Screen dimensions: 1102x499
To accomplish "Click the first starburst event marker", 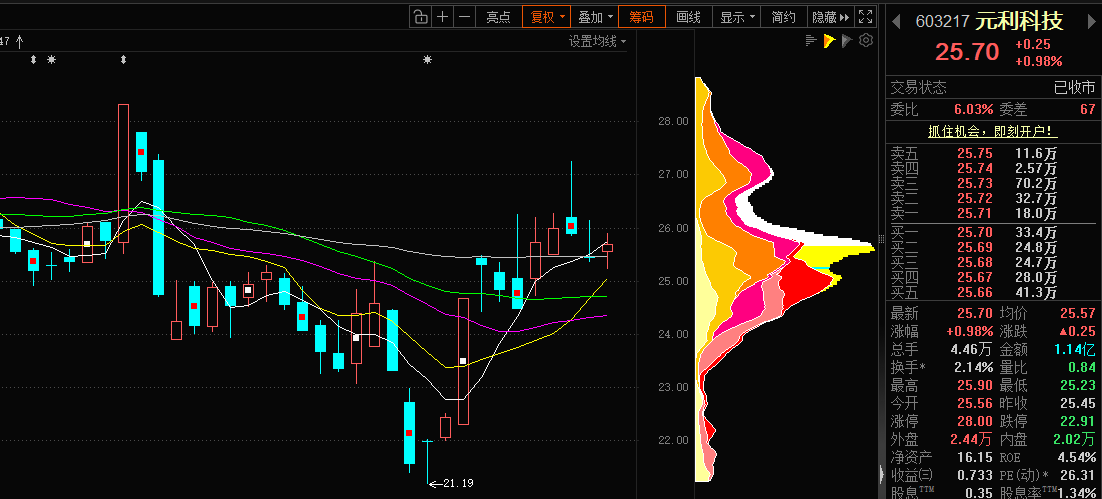I will point(51,60).
